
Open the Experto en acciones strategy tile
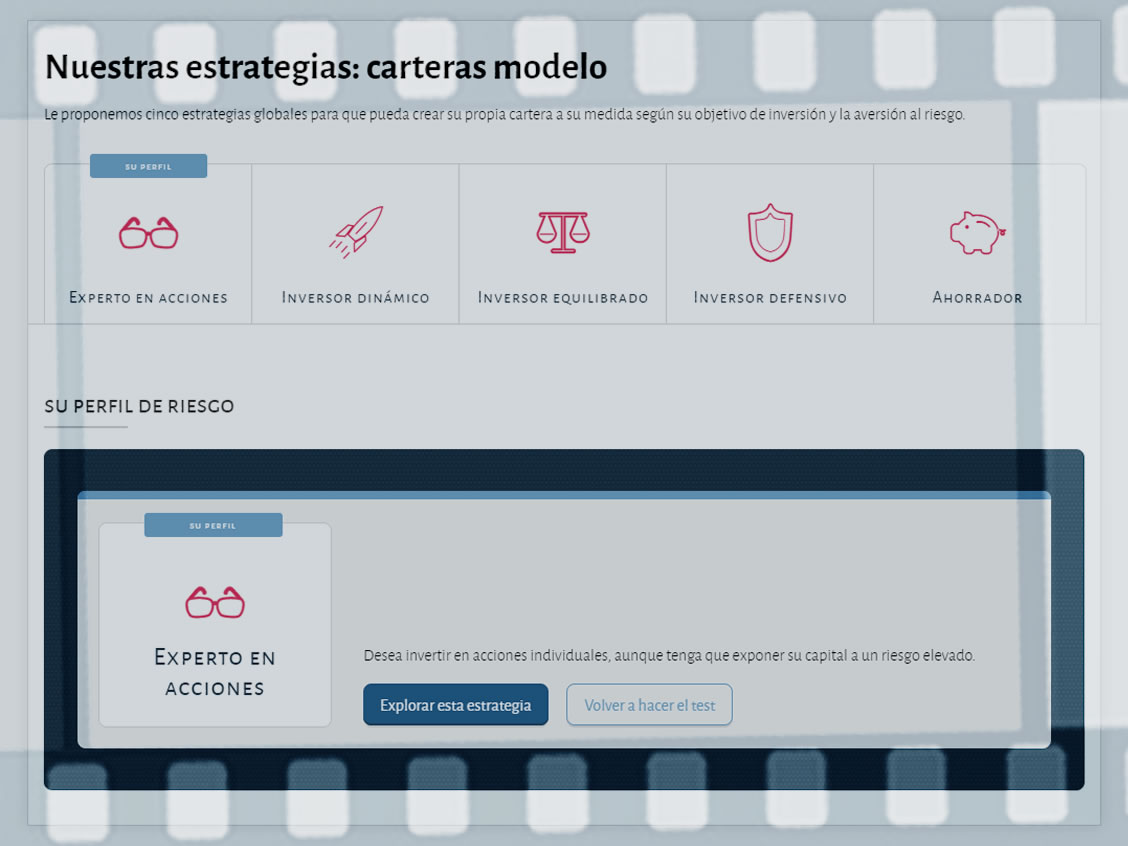pyautogui.click(x=147, y=243)
